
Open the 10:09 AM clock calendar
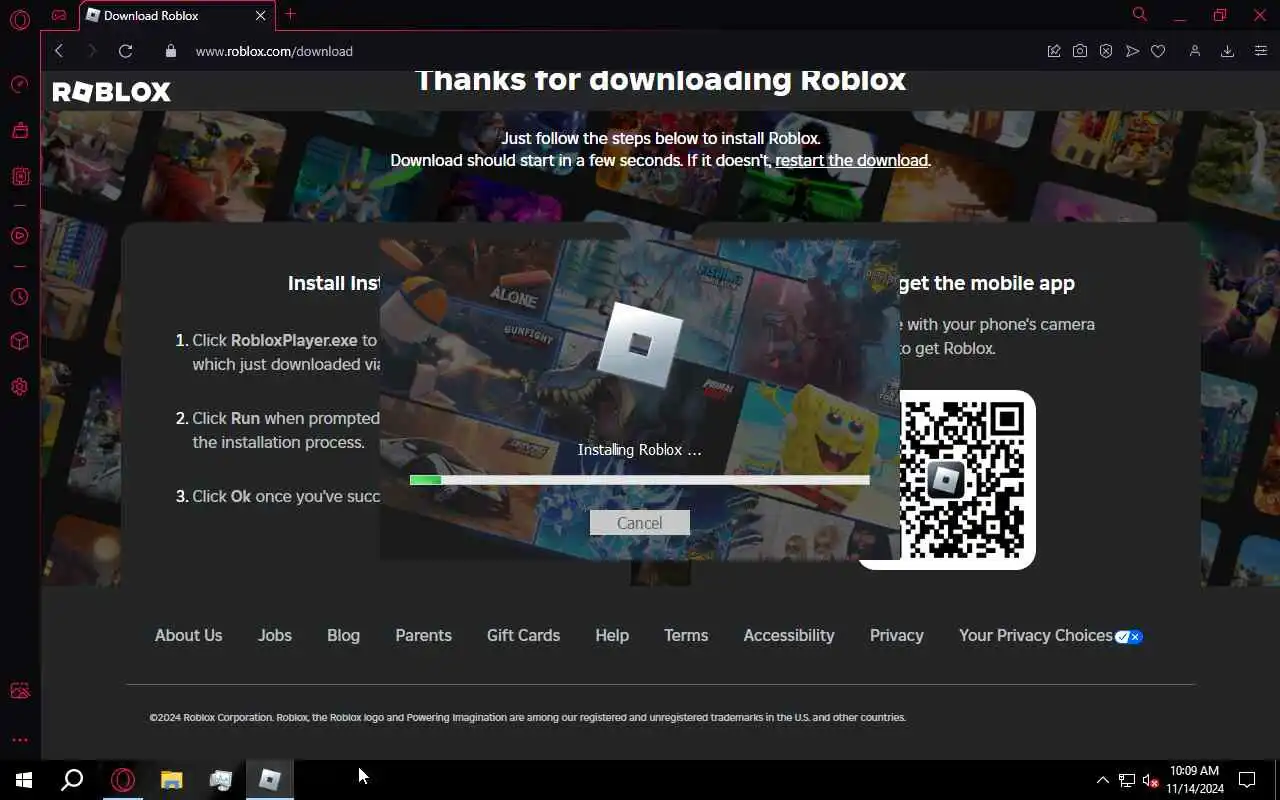point(1194,780)
